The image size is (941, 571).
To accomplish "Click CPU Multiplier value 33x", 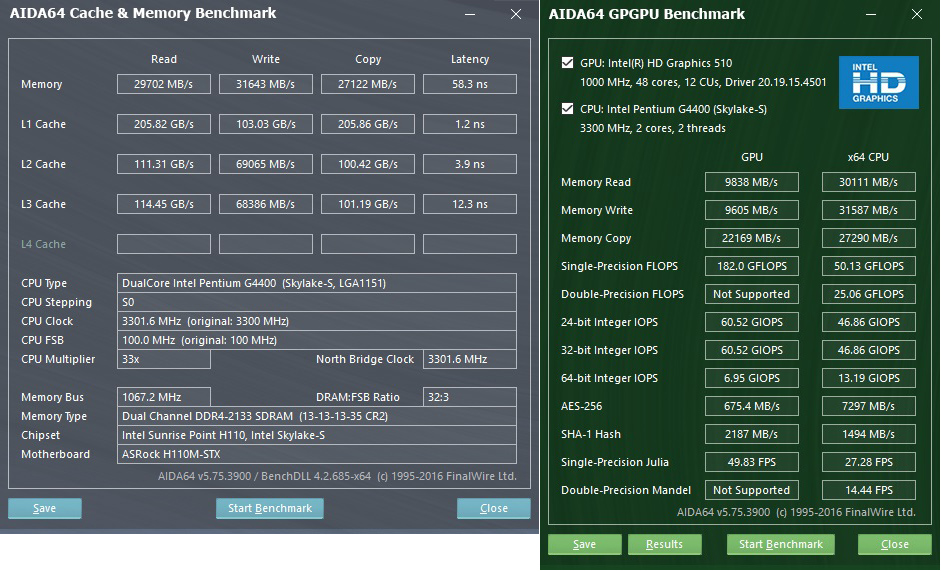I will [x=164, y=359].
